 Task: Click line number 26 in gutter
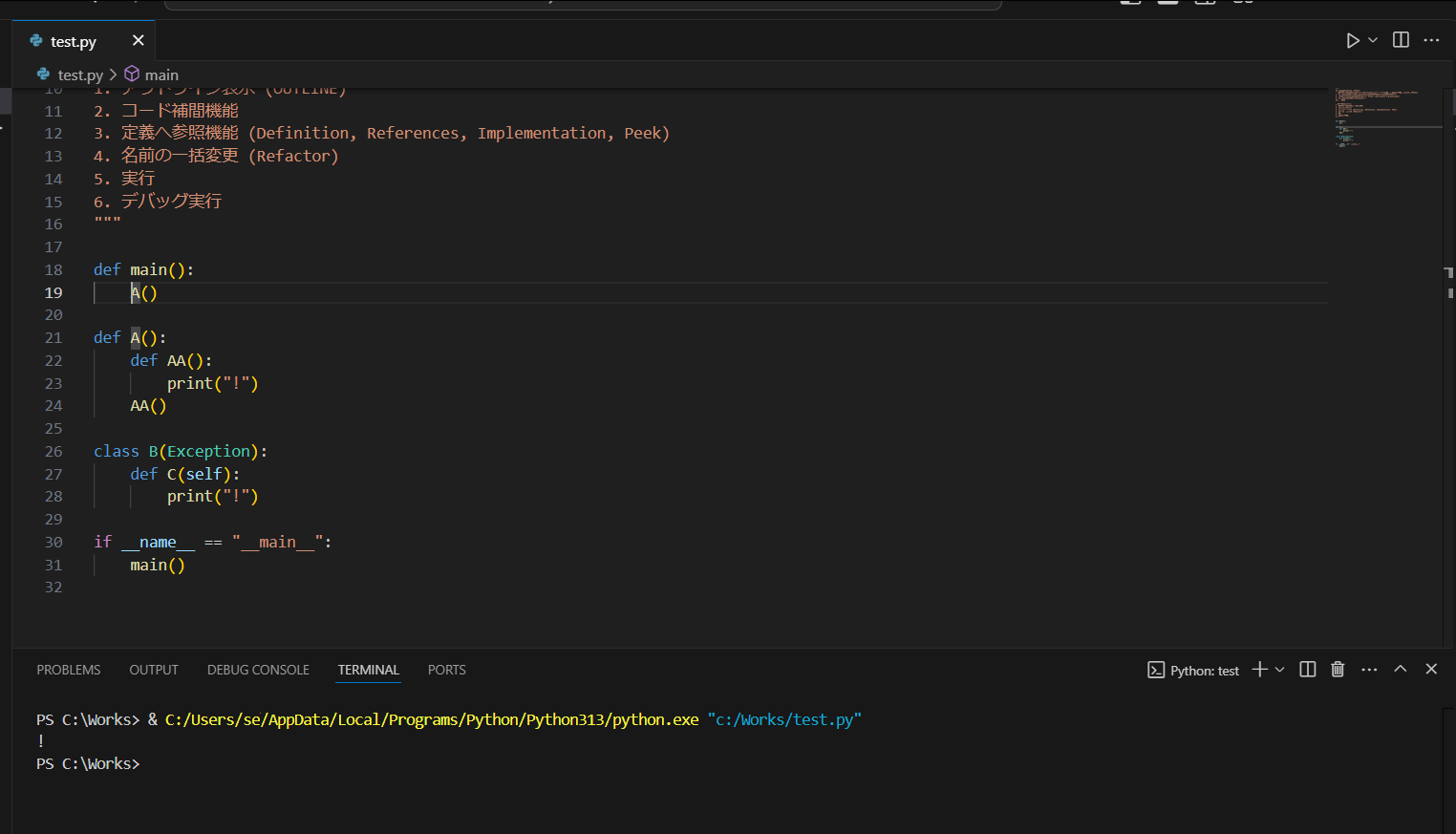54,451
